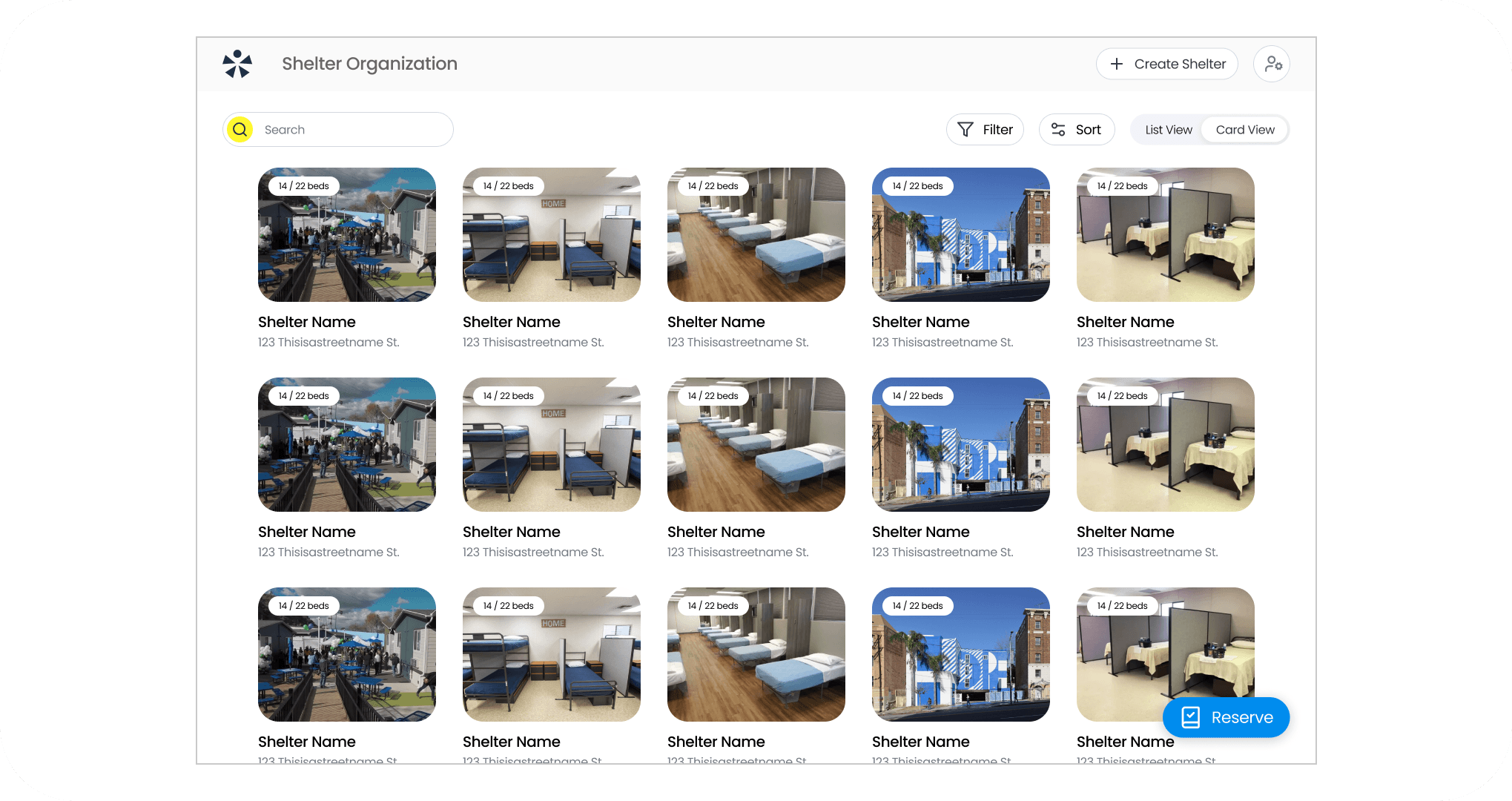
Task: Click the 14 / 22 beds badge, top-right card
Action: [1122, 186]
